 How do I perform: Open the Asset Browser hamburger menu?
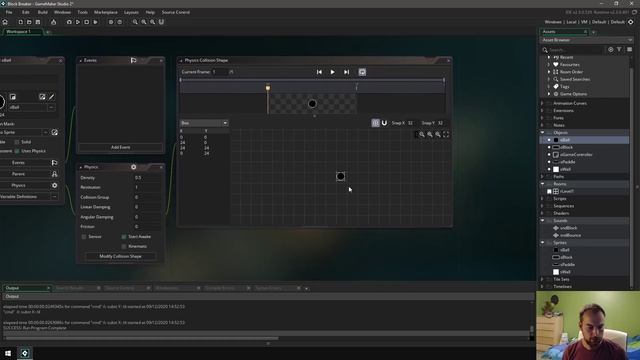coord(629,49)
